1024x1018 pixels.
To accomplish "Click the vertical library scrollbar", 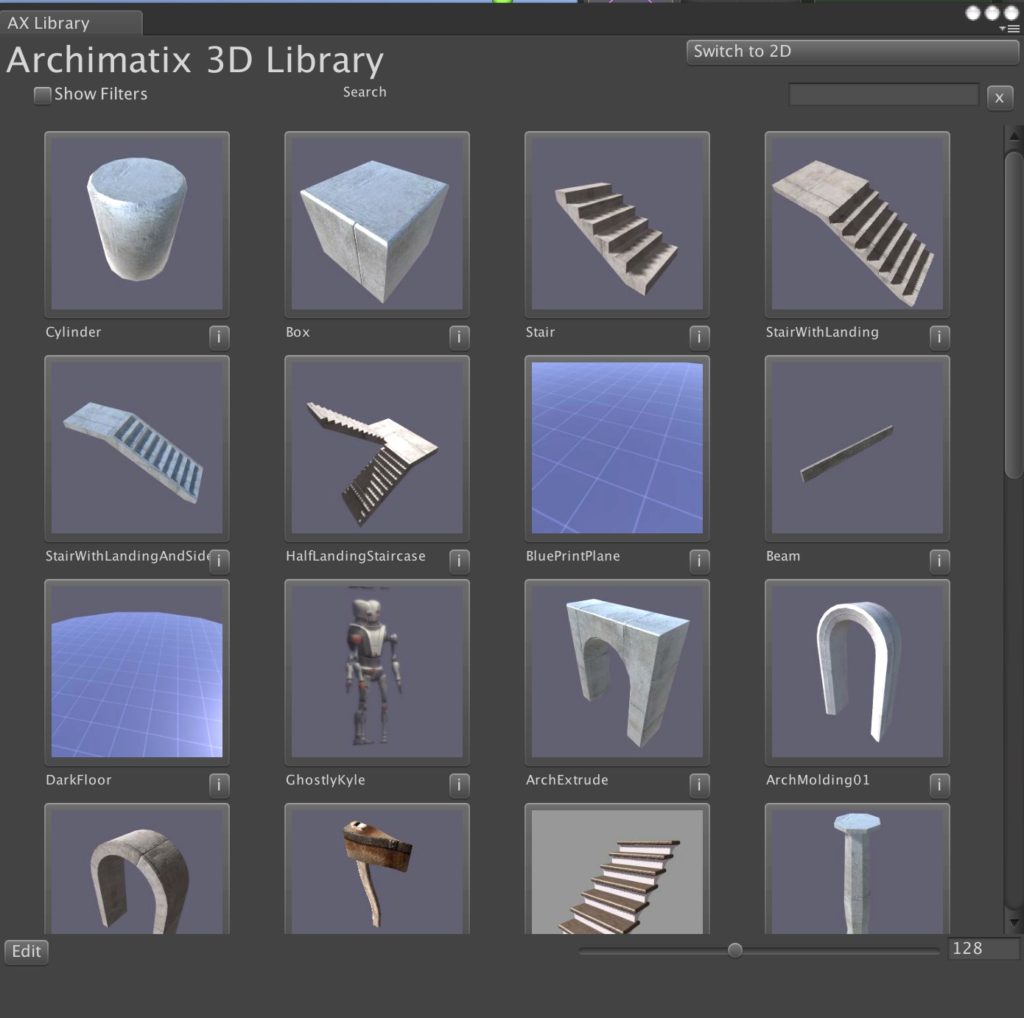I will 1013,310.
